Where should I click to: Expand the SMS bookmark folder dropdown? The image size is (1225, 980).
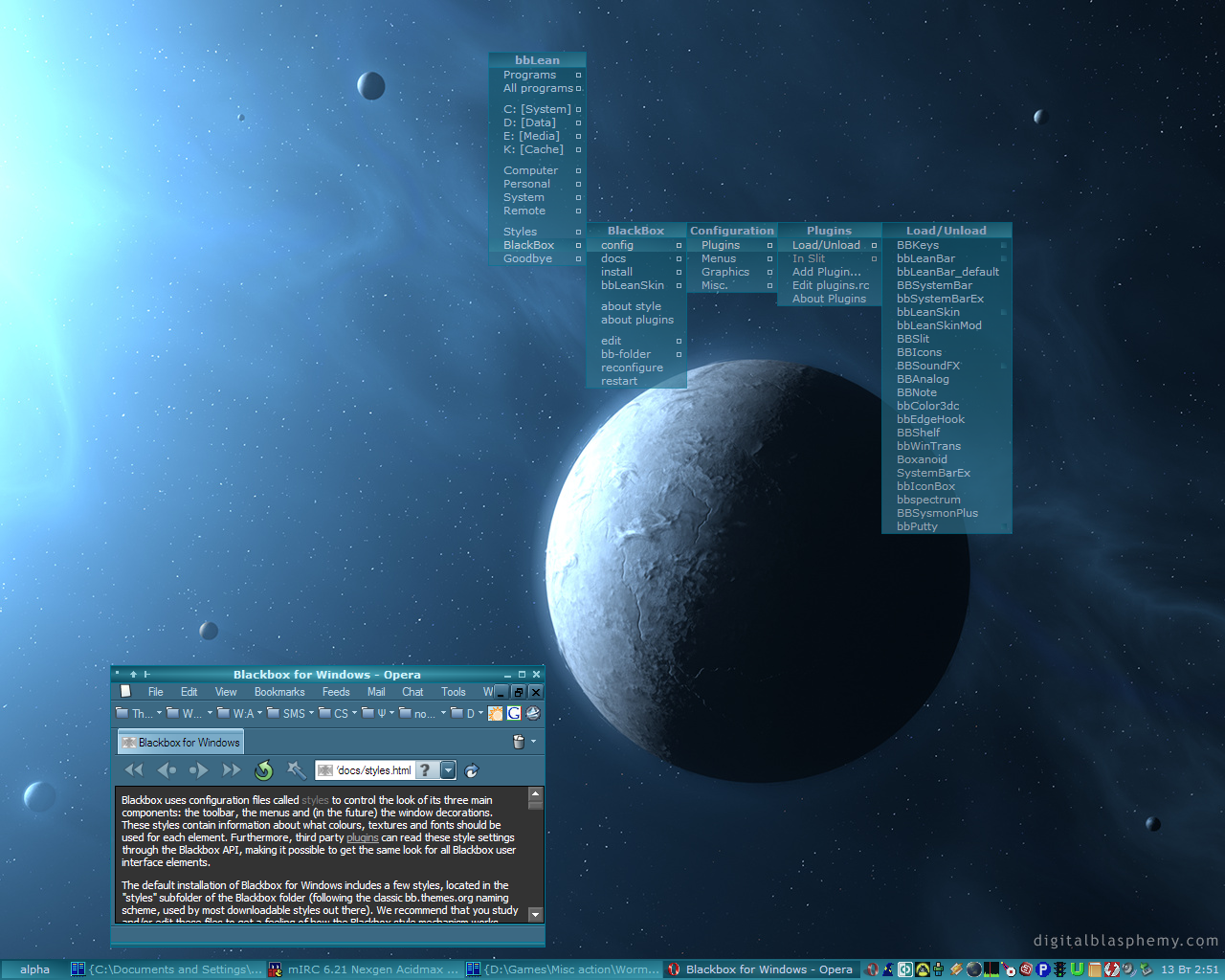(x=312, y=713)
